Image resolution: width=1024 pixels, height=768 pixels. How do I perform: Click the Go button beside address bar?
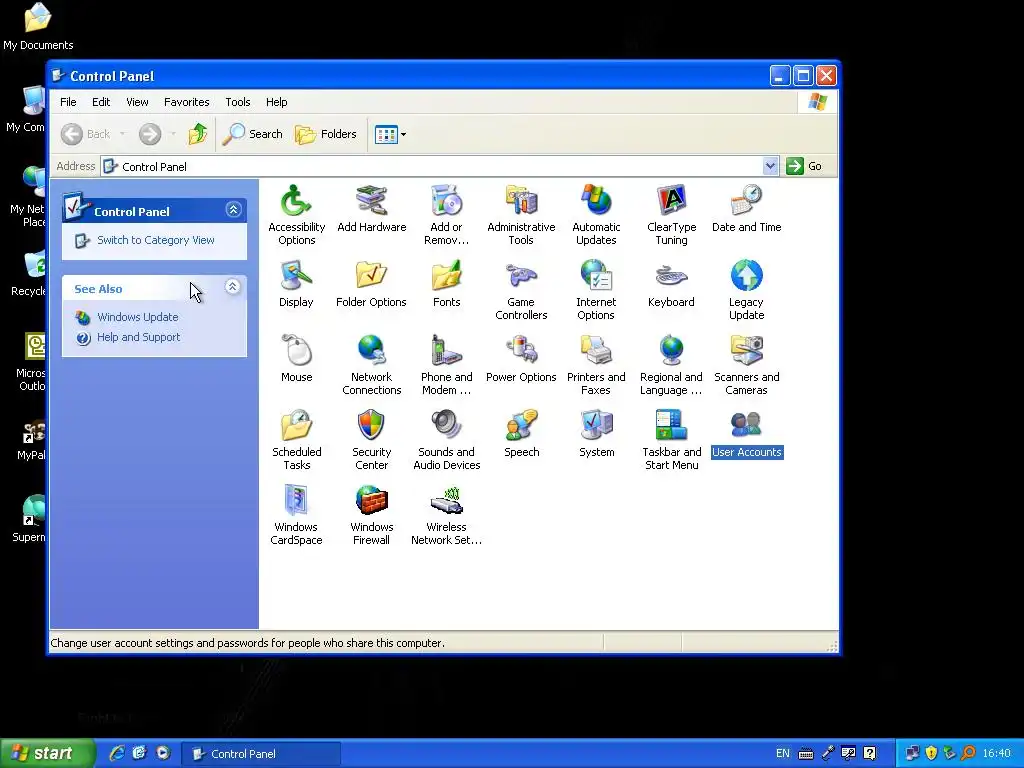point(805,166)
